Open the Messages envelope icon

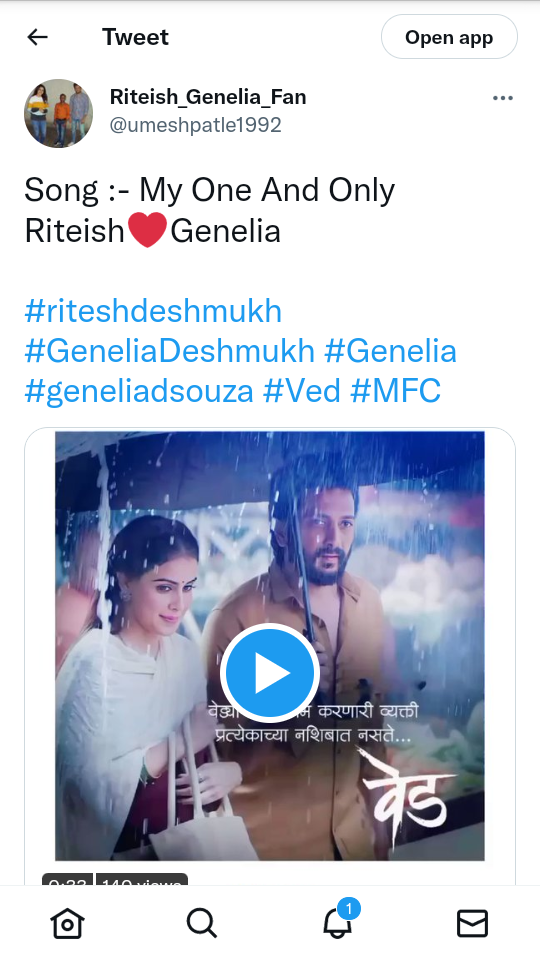(x=473, y=923)
